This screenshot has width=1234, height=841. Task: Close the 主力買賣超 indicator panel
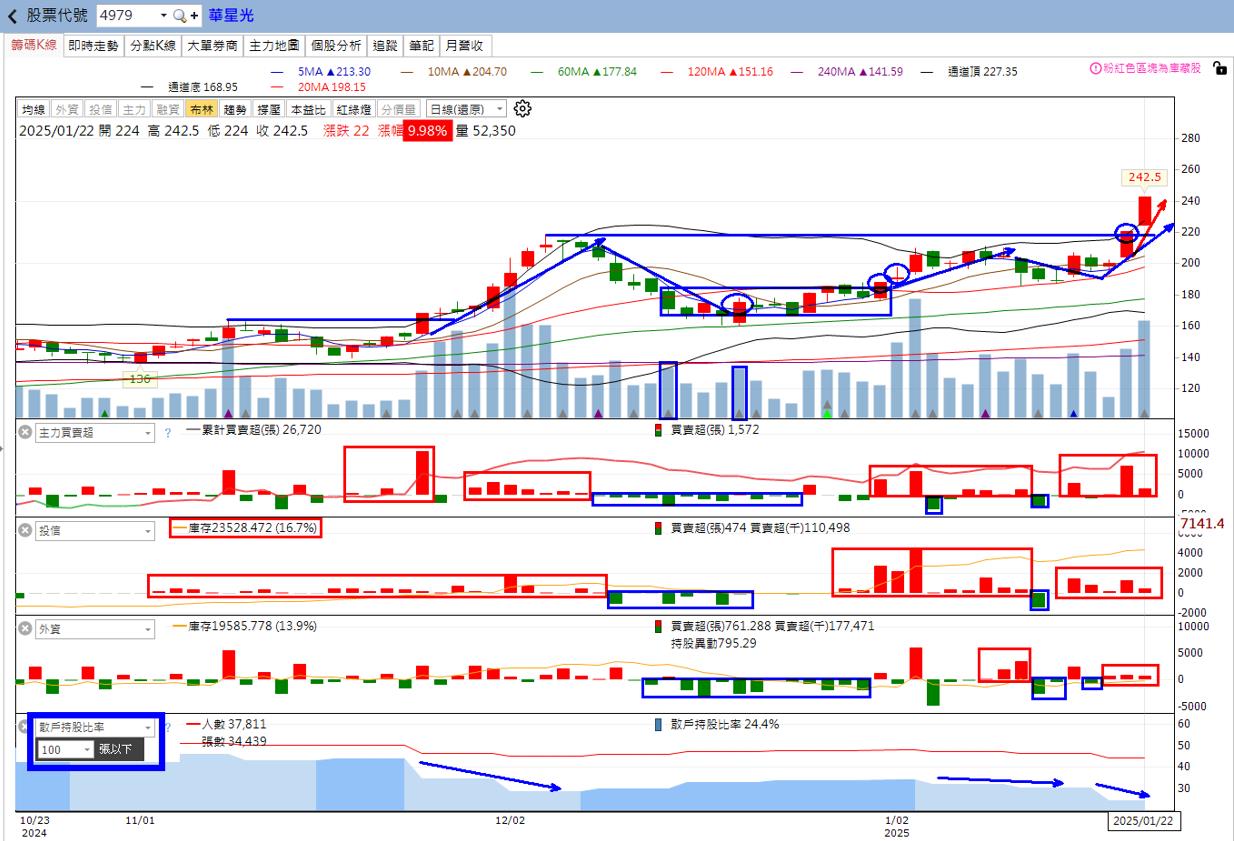(24, 433)
